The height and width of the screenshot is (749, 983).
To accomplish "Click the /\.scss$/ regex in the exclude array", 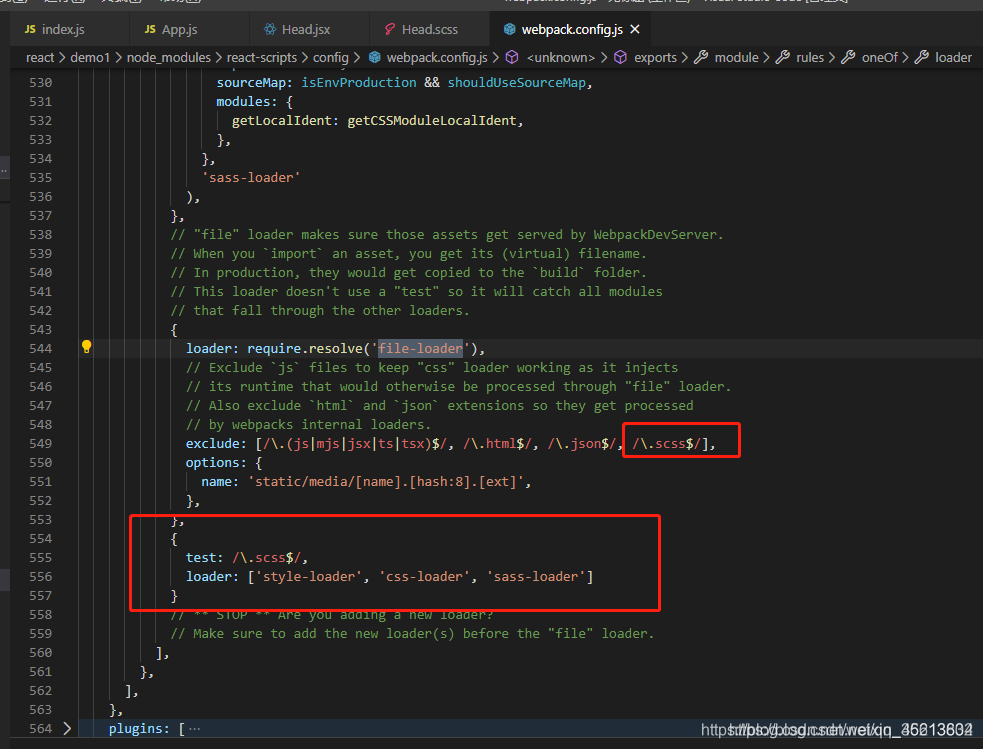I will point(666,444).
